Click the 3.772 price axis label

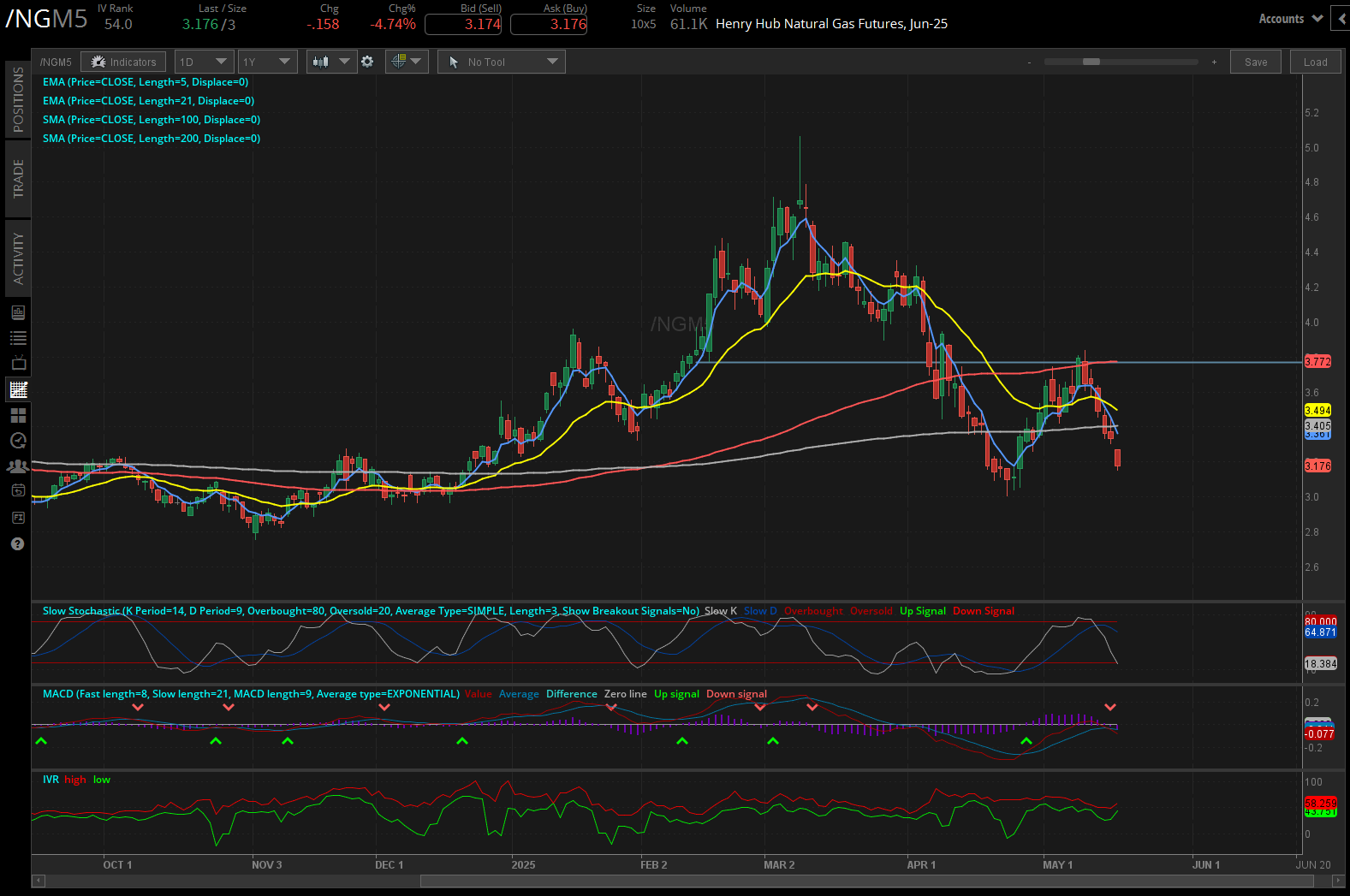pos(1317,361)
